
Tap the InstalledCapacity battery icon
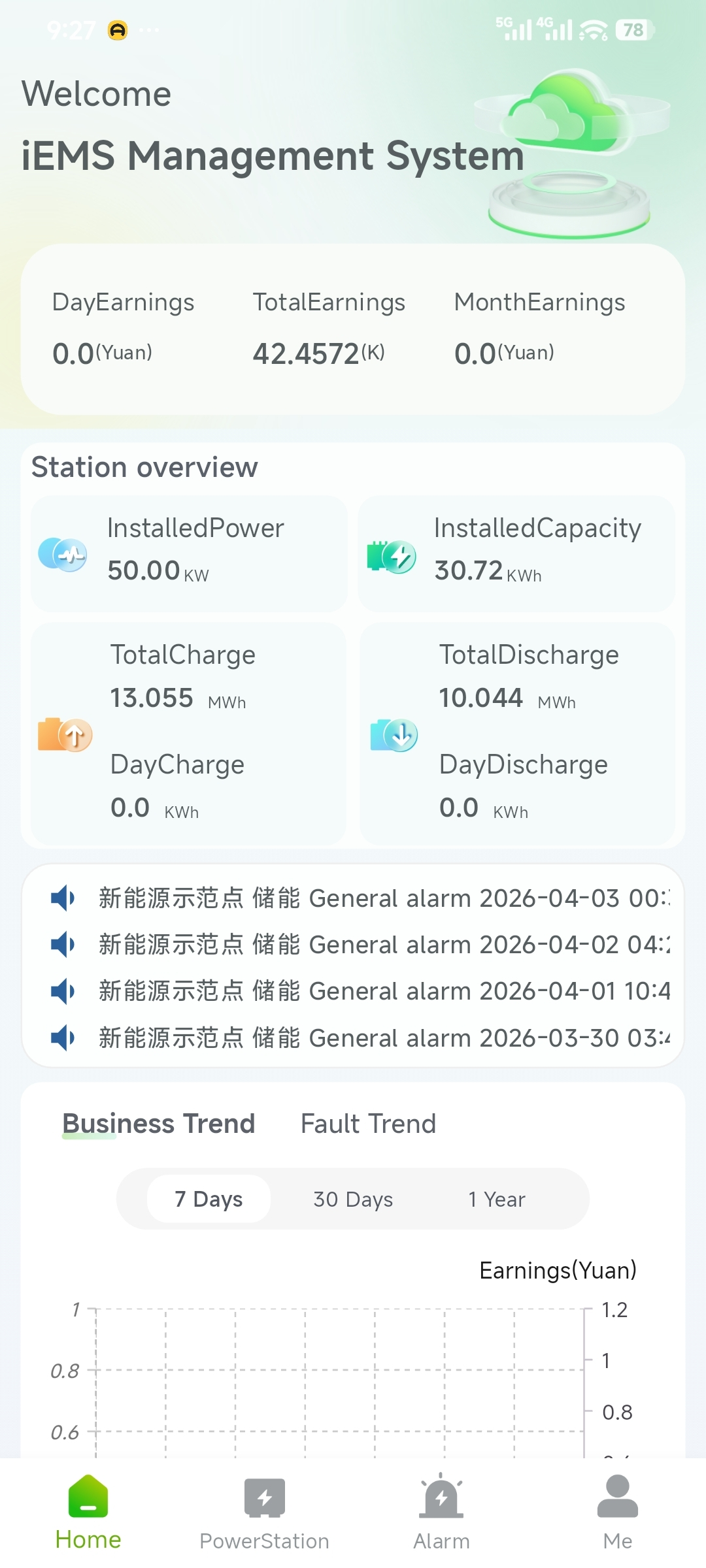coord(392,557)
